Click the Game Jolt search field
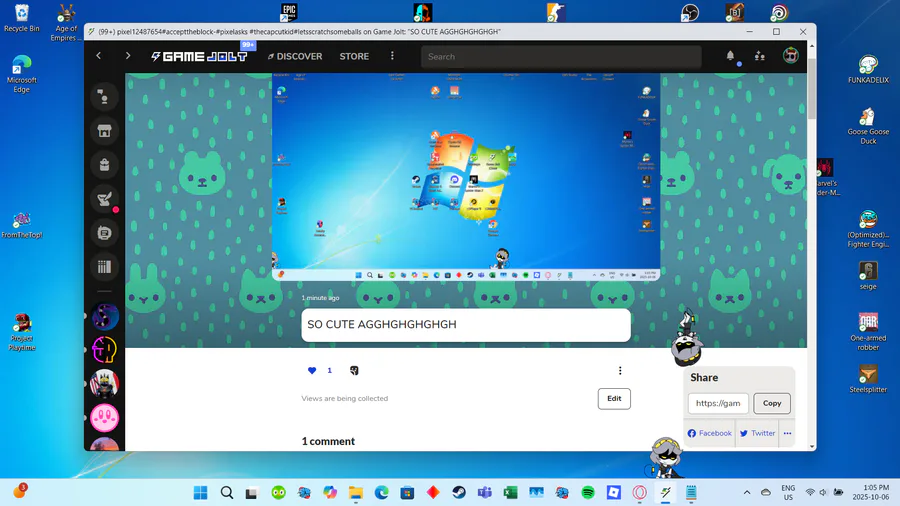 click(561, 56)
